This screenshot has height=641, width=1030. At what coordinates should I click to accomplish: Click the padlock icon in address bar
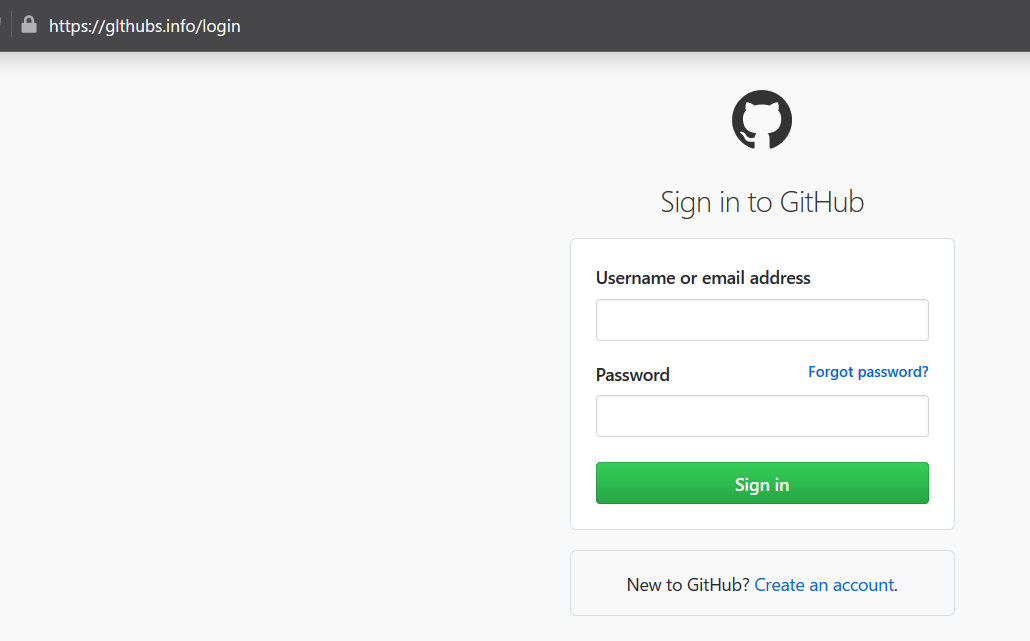(29, 25)
